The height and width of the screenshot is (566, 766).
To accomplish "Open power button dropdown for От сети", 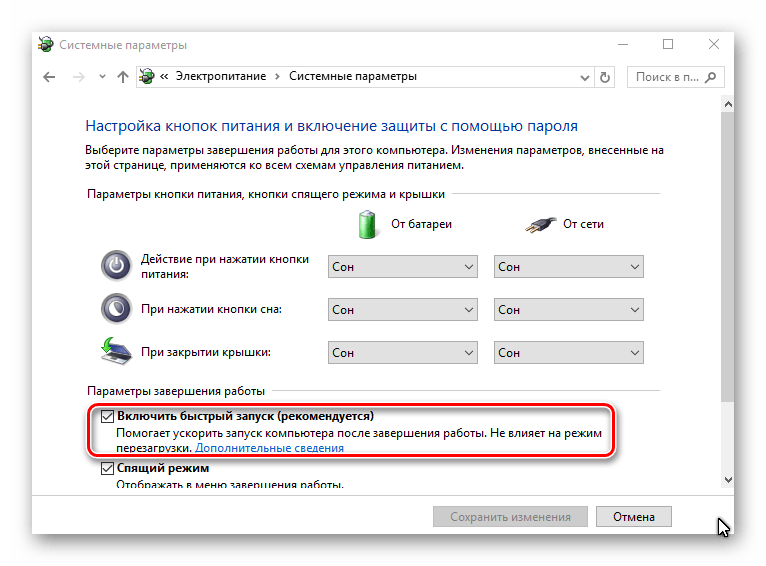I will click(569, 267).
